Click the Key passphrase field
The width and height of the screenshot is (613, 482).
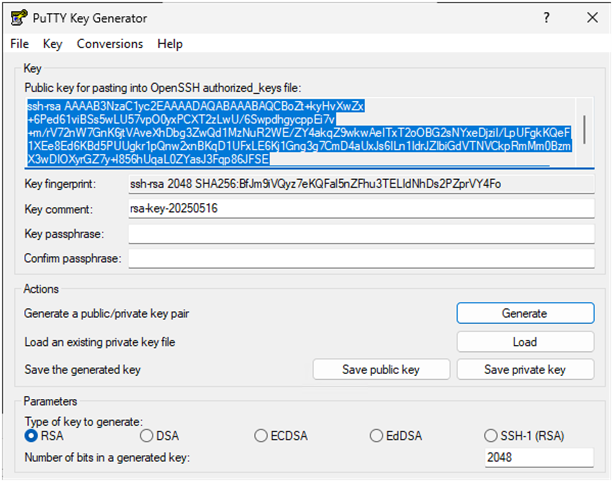[x=362, y=234]
